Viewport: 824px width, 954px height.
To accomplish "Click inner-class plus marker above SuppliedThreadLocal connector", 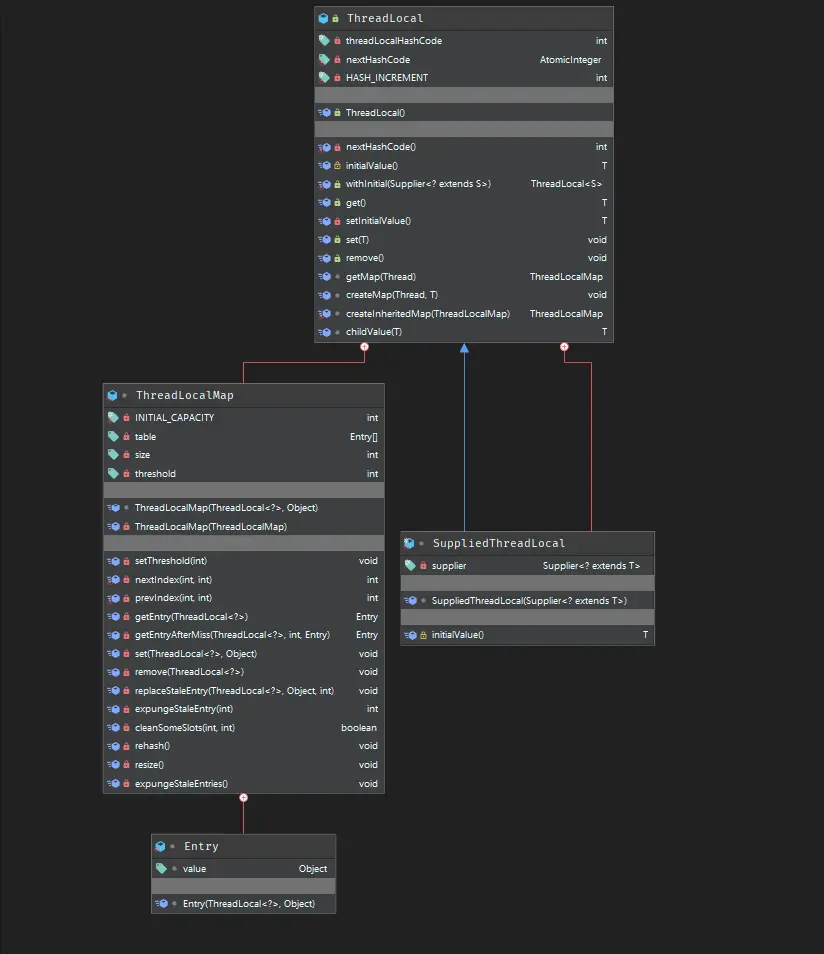I will [564, 347].
